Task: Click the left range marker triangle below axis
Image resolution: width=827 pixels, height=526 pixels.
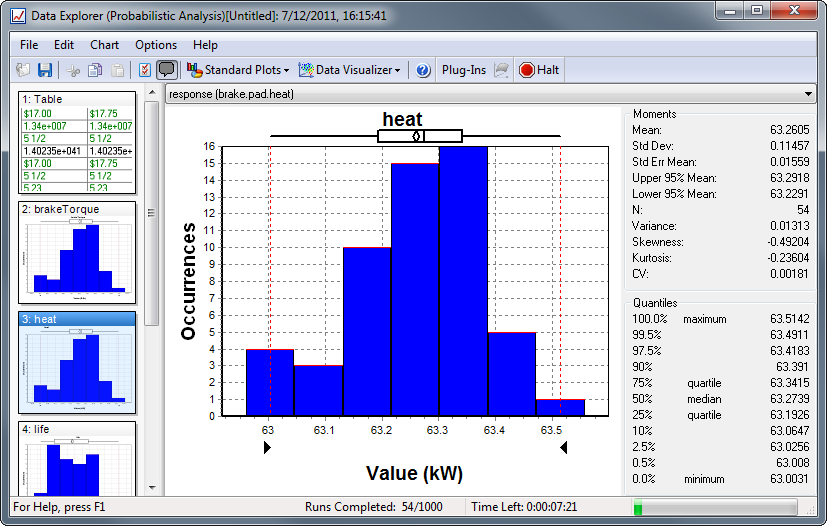Action: pyautogui.click(x=267, y=449)
